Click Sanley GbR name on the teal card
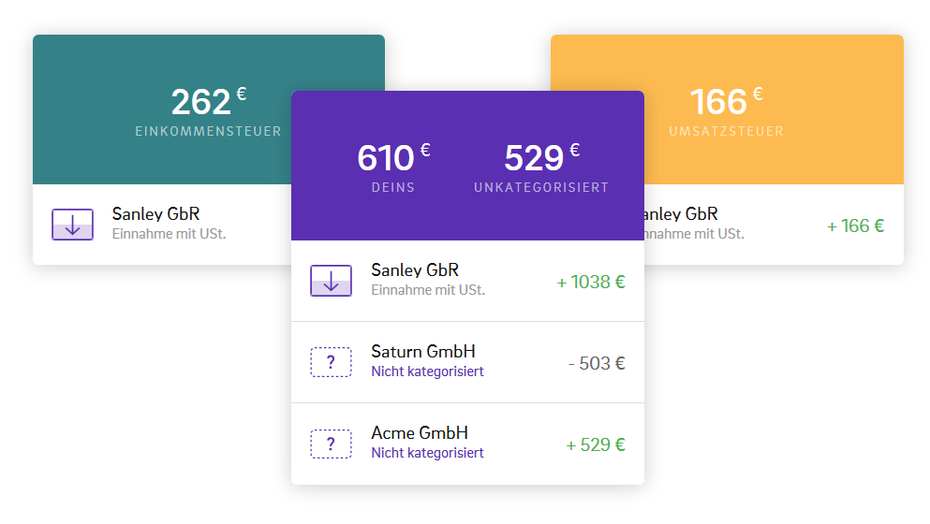 pyautogui.click(x=155, y=214)
